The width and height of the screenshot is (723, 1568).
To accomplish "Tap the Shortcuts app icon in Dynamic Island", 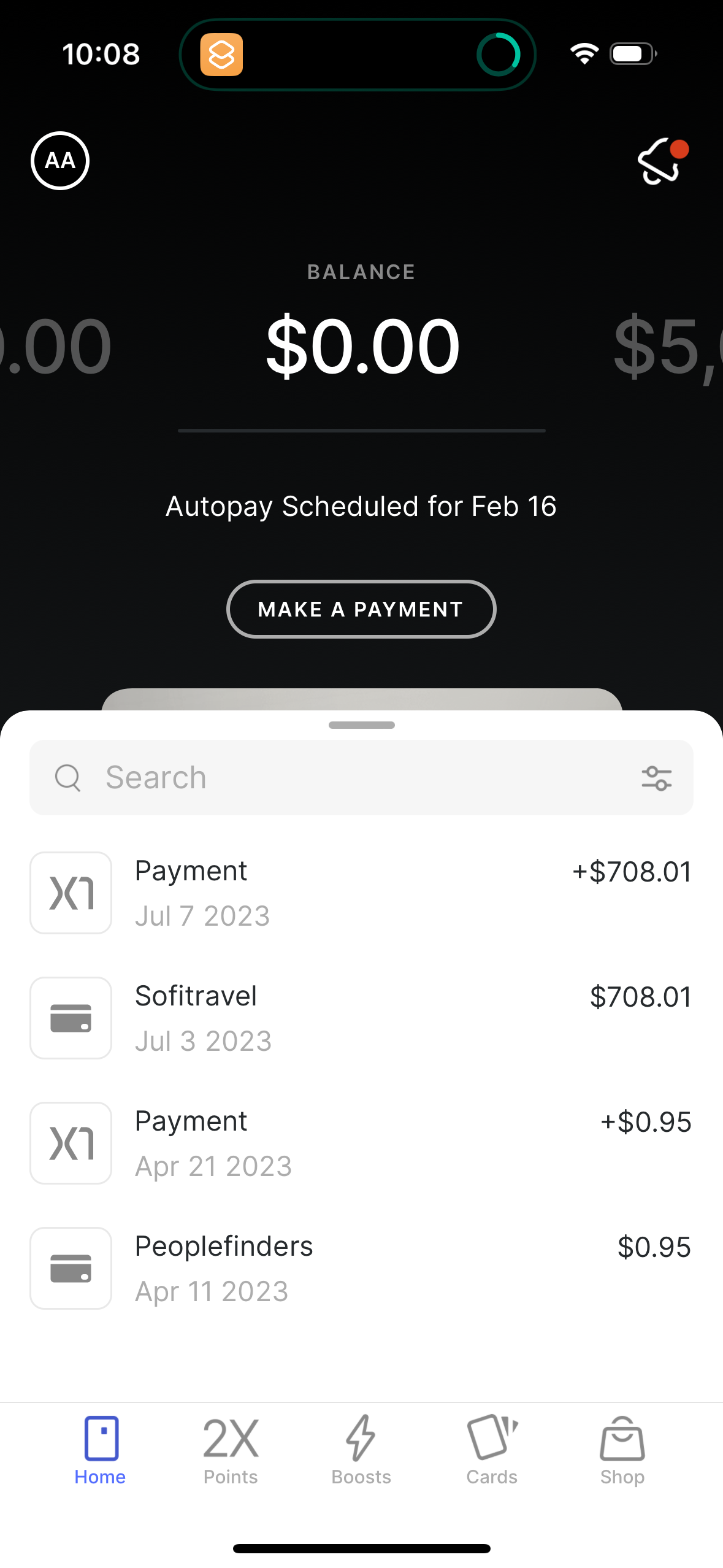I will (x=221, y=55).
